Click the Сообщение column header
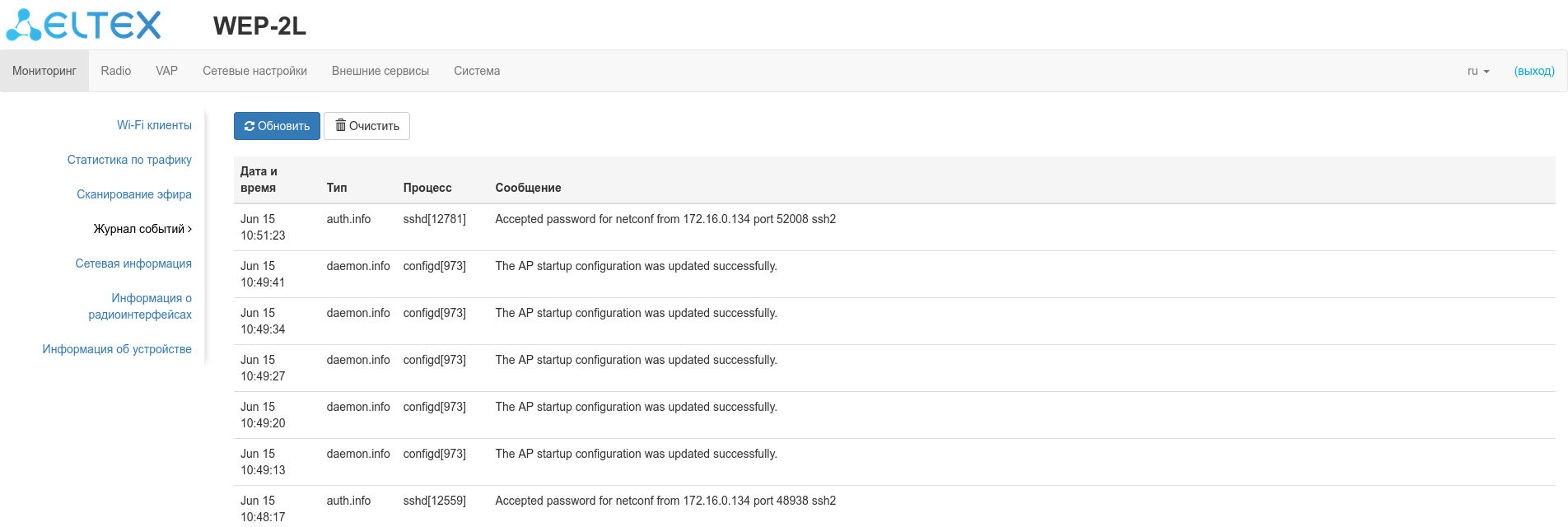Image resolution: width=1568 pixels, height=527 pixels. pos(528,188)
